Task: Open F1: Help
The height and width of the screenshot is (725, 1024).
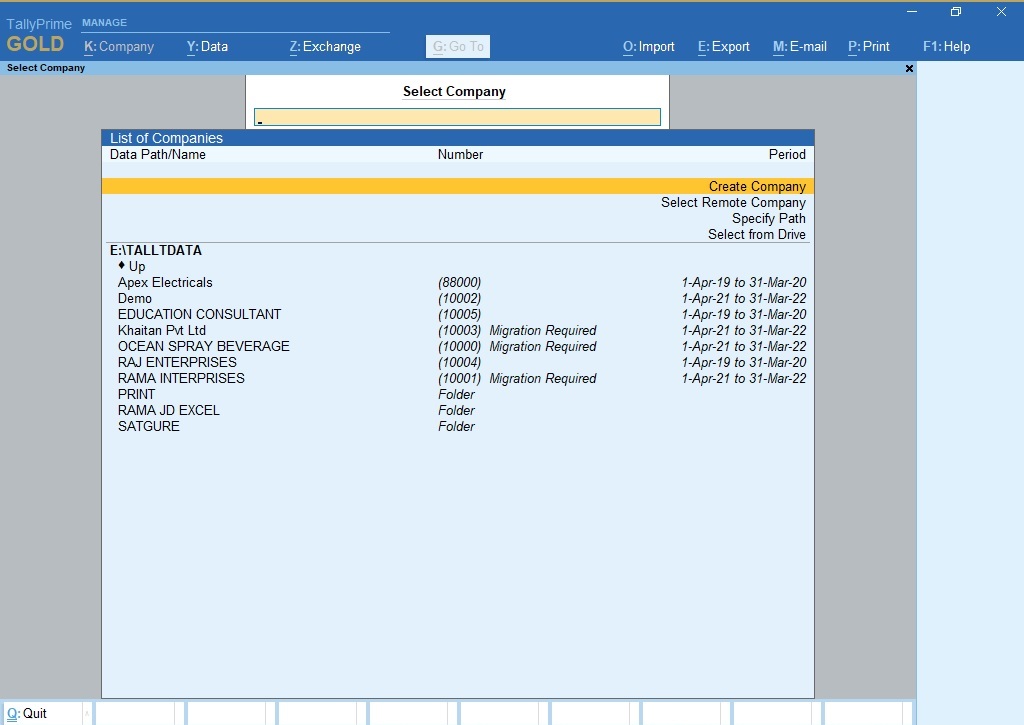Action: (x=946, y=46)
